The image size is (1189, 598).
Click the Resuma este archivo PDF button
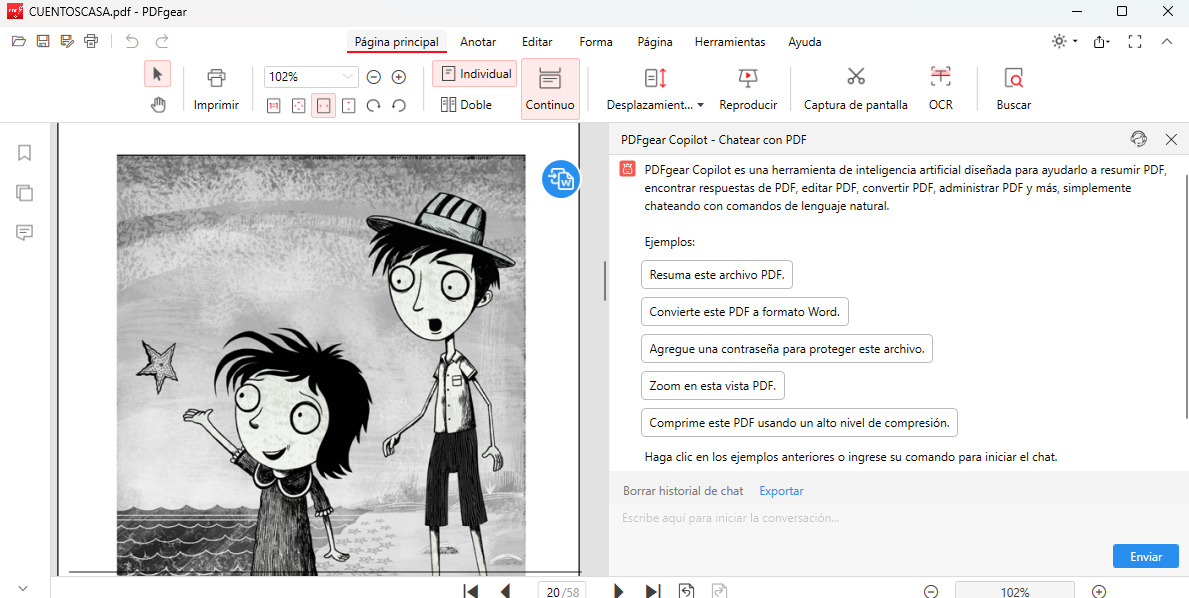716,274
